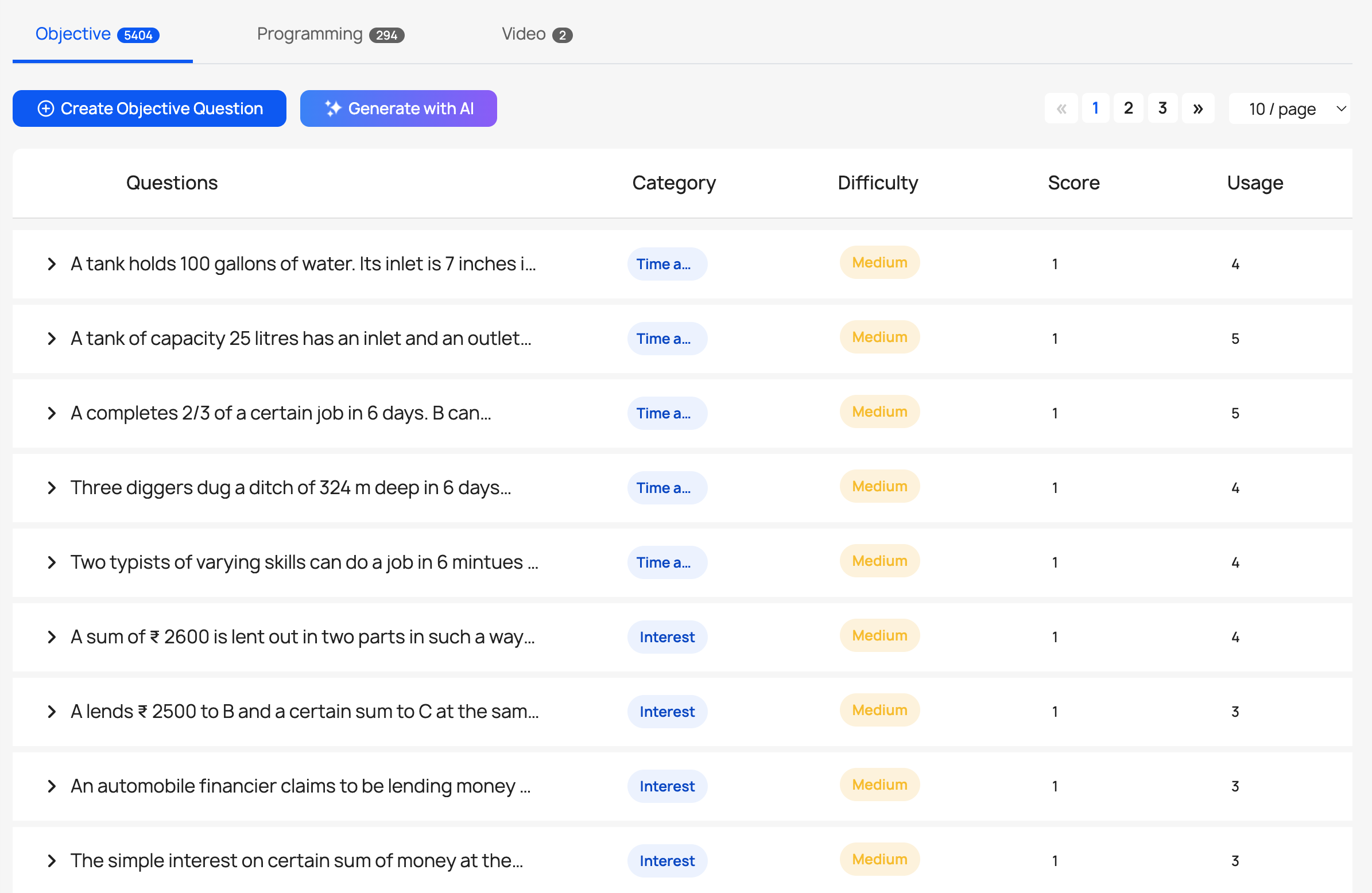
Task: Go to page 2 of questions
Action: (1128, 108)
